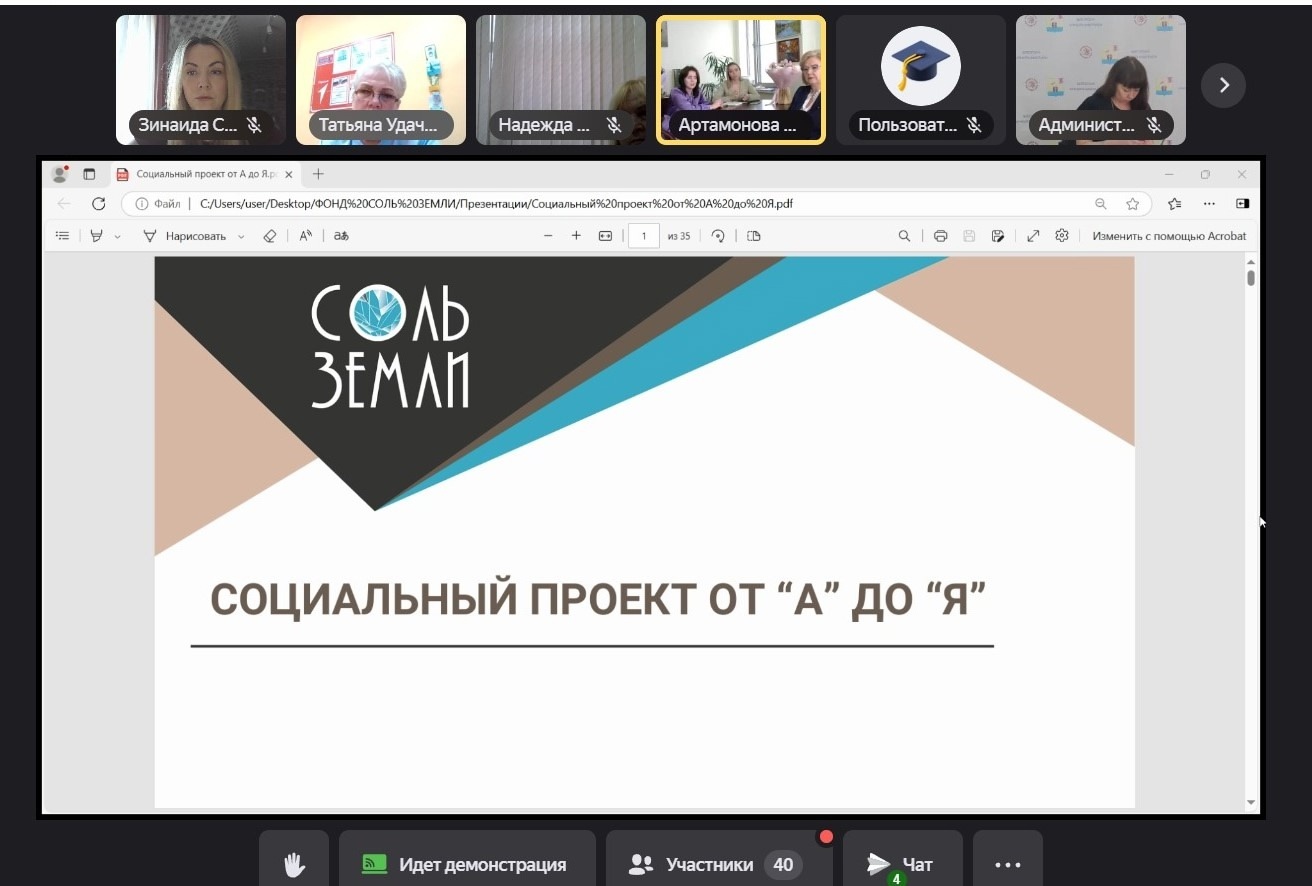Rotate the PDF page

[717, 236]
